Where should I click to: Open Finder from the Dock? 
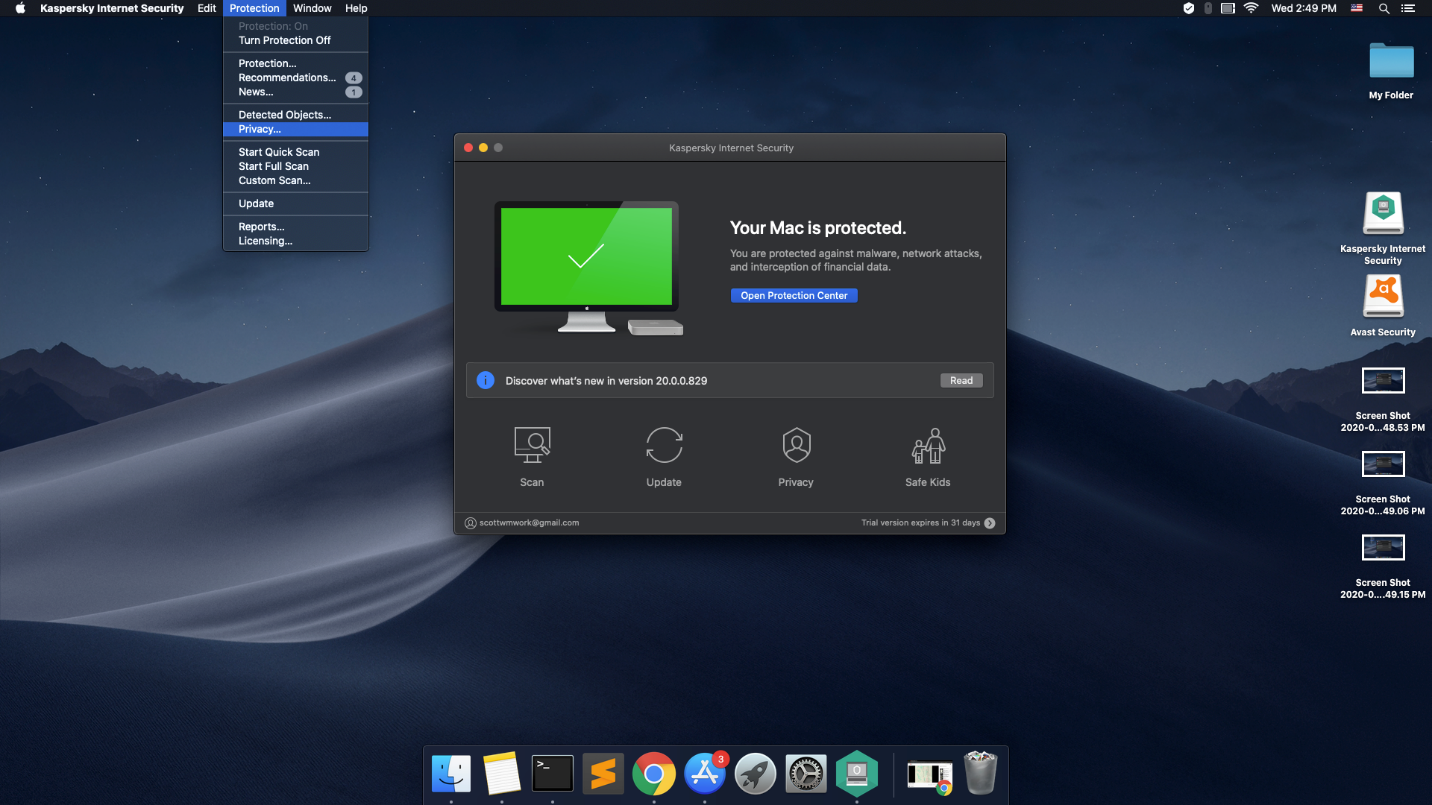point(451,774)
